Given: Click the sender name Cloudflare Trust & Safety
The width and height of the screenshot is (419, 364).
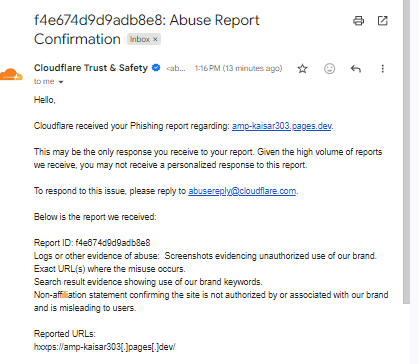Looking at the screenshot, I should 91,68.
